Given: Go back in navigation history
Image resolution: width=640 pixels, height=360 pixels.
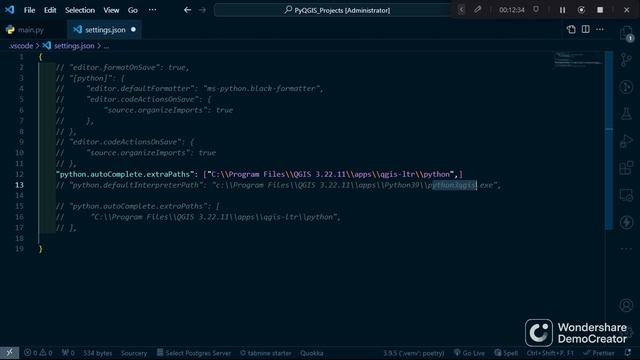Looking at the screenshot, I should 187,10.
